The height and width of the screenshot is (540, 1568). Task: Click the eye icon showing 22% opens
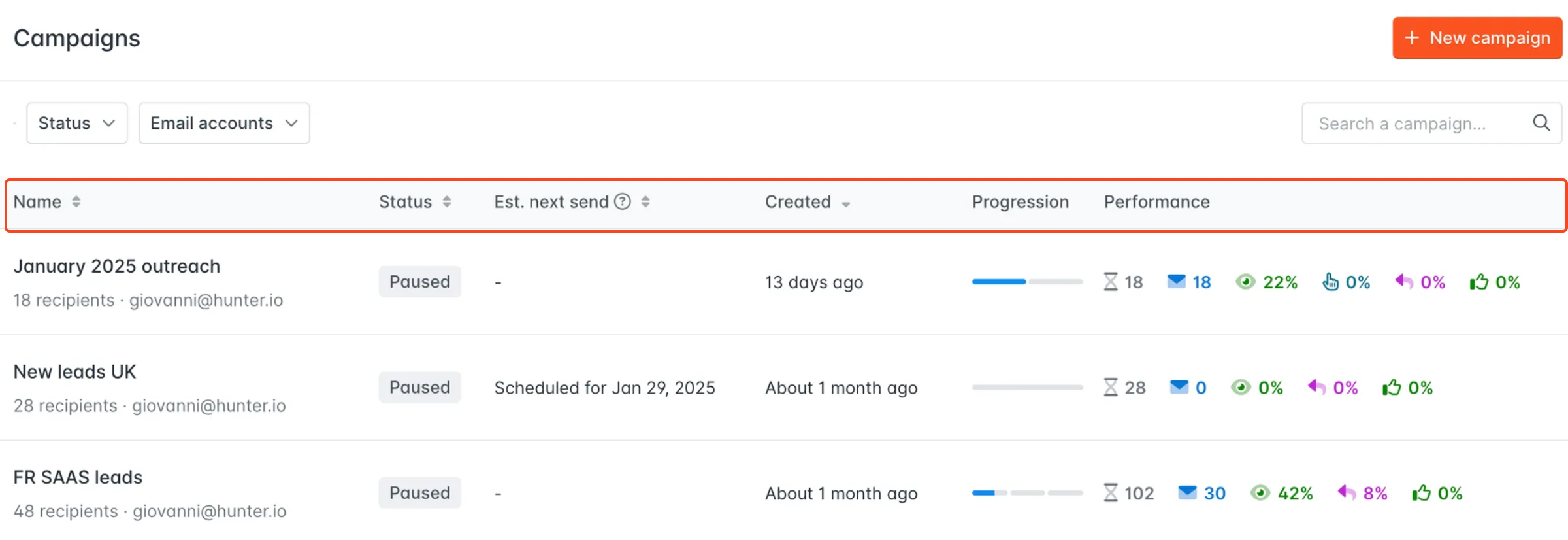point(1246,282)
